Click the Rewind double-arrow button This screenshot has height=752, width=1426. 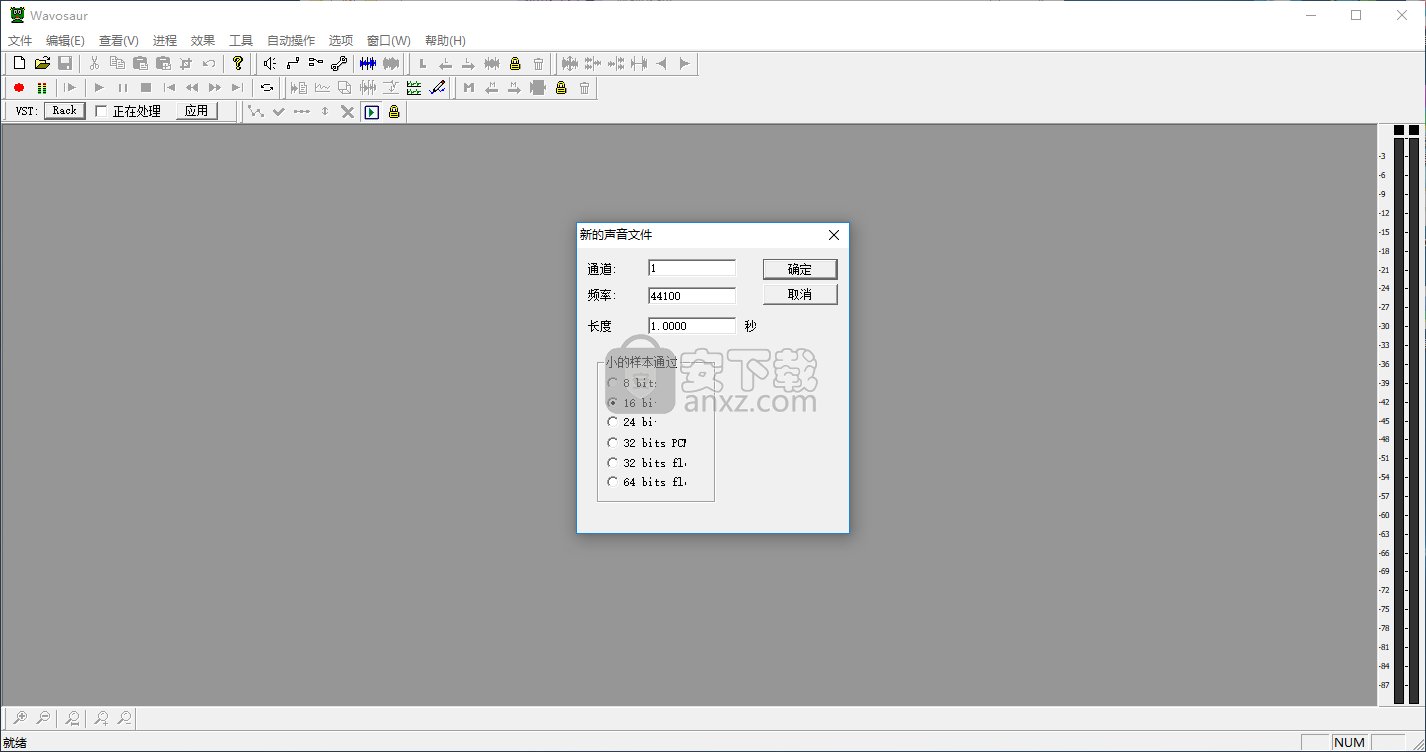coord(191,88)
